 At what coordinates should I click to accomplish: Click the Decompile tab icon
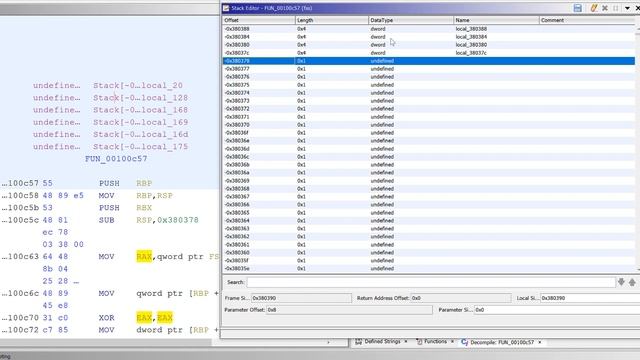(464, 342)
